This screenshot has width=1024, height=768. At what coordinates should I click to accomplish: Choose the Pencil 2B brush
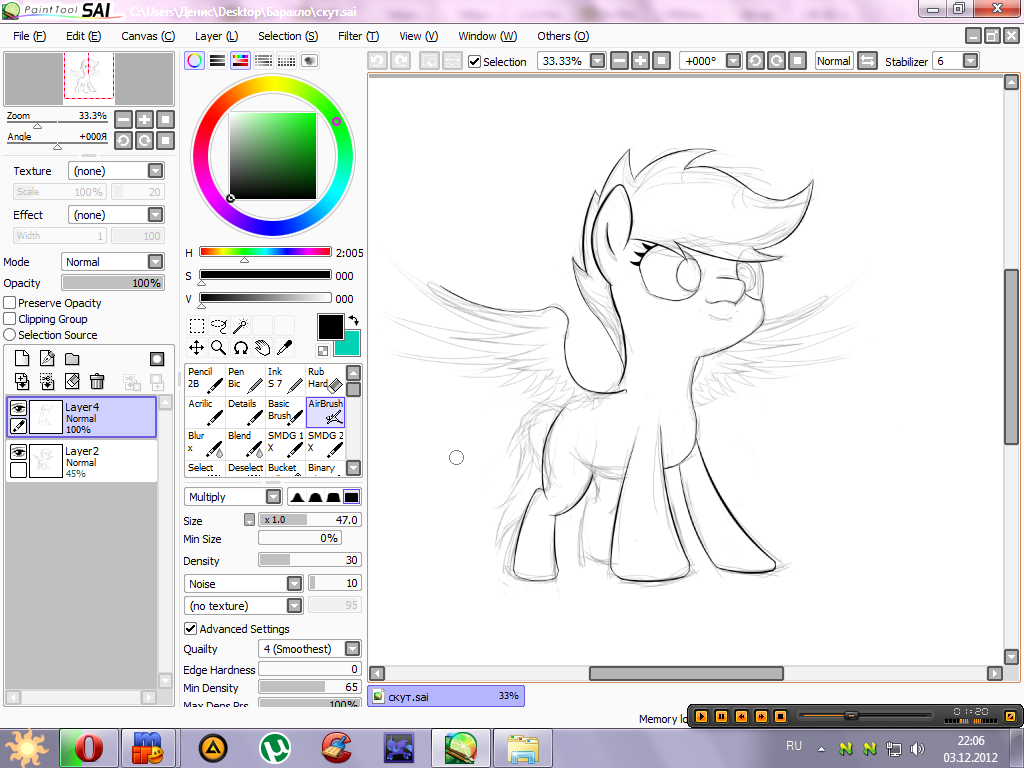[x=205, y=379]
